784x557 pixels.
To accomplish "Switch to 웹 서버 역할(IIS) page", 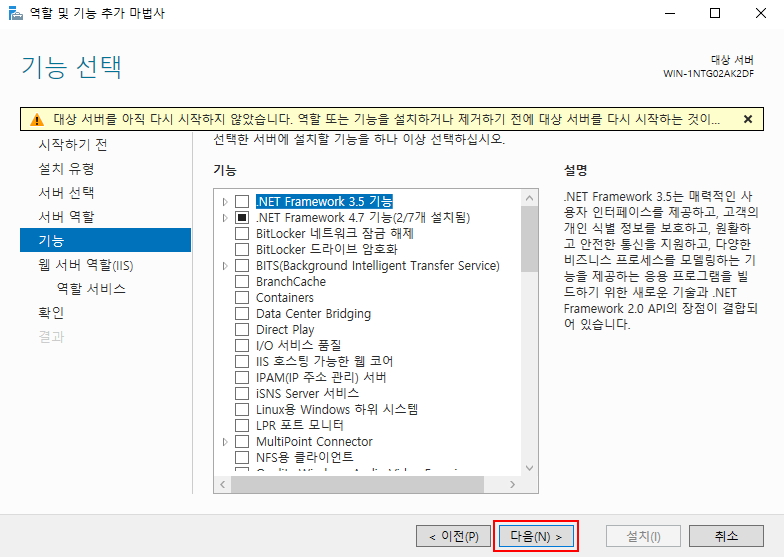I will [85, 264].
